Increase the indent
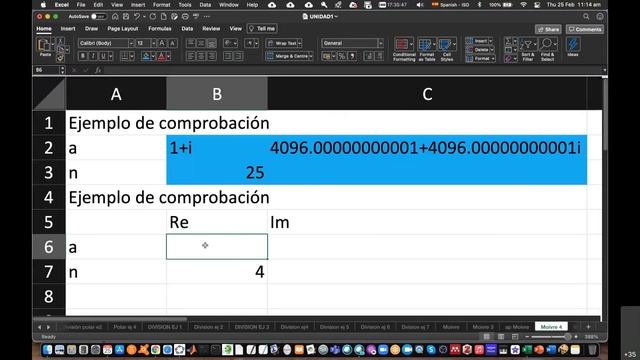Screen dimensions: 640x360 (239, 56)
